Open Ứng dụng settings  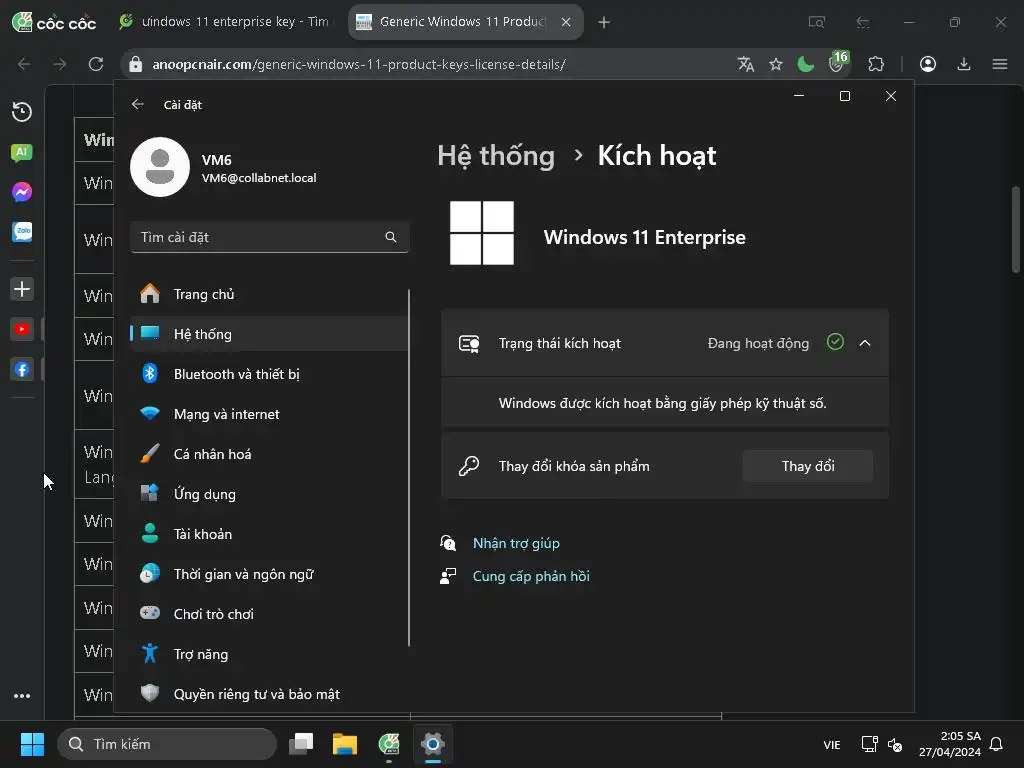click(x=268, y=494)
